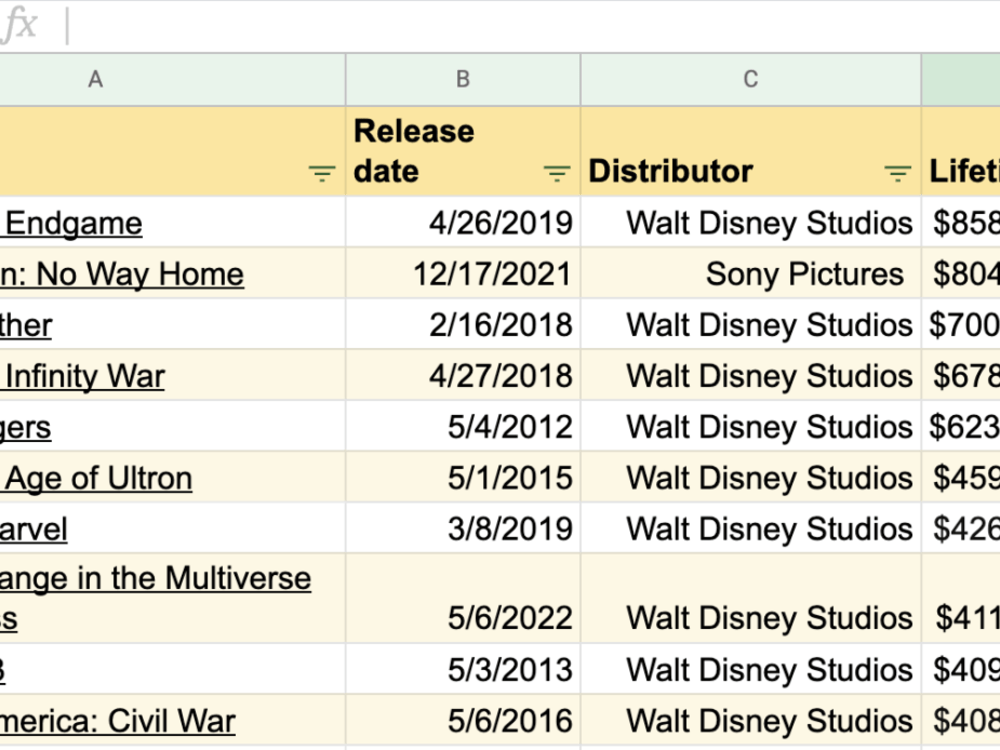Select Walt Disney Studios cell for 4/26/2019
Image resolution: width=1000 pixels, height=750 pixels.
(x=751, y=222)
